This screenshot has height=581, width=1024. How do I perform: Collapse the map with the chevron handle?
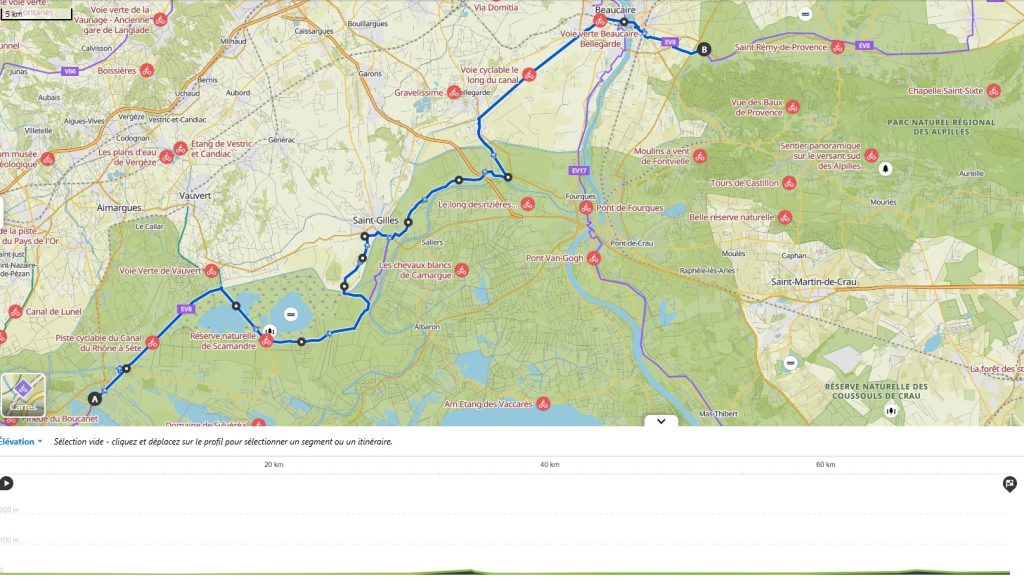(661, 421)
